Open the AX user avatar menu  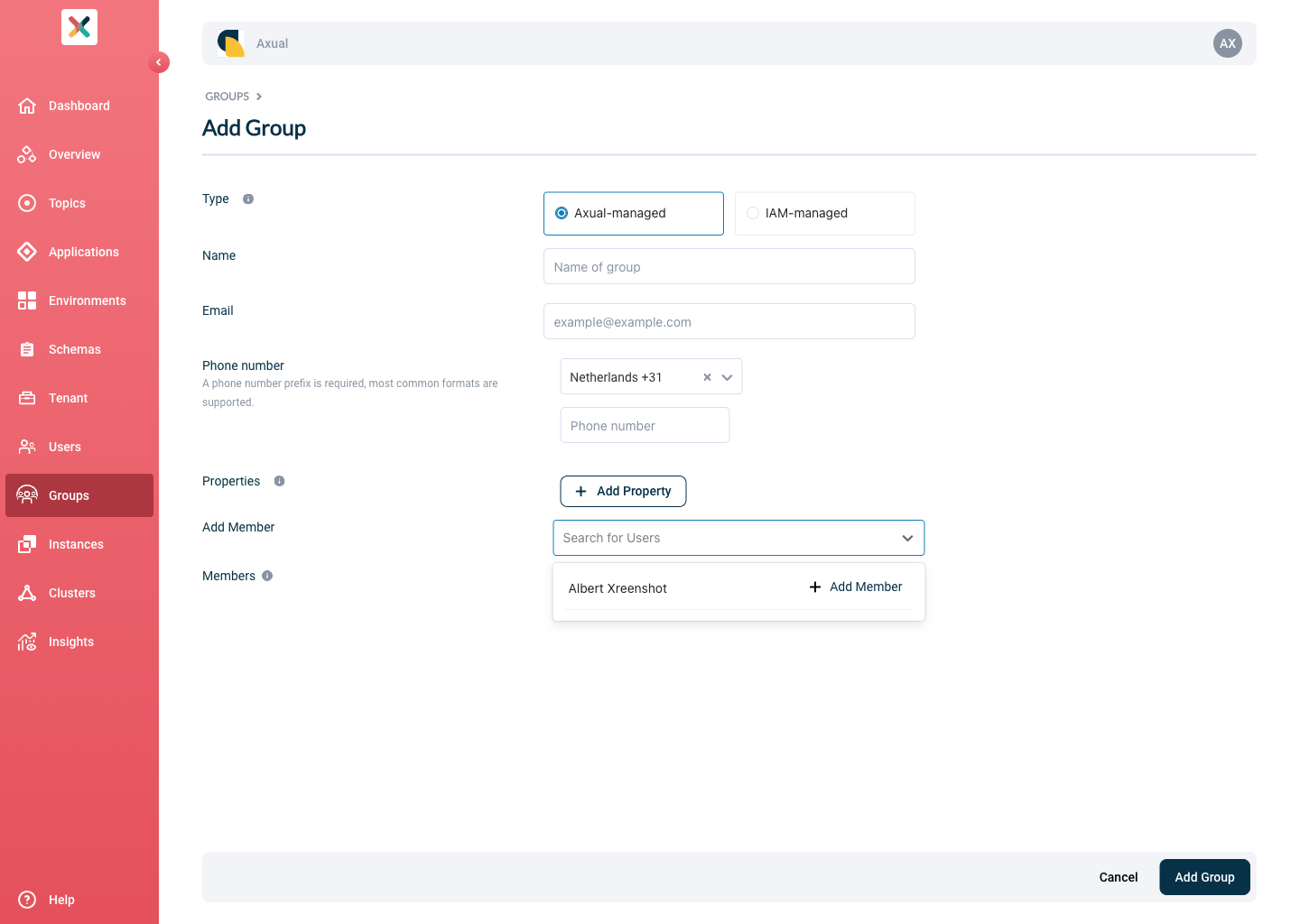(1228, 43)
